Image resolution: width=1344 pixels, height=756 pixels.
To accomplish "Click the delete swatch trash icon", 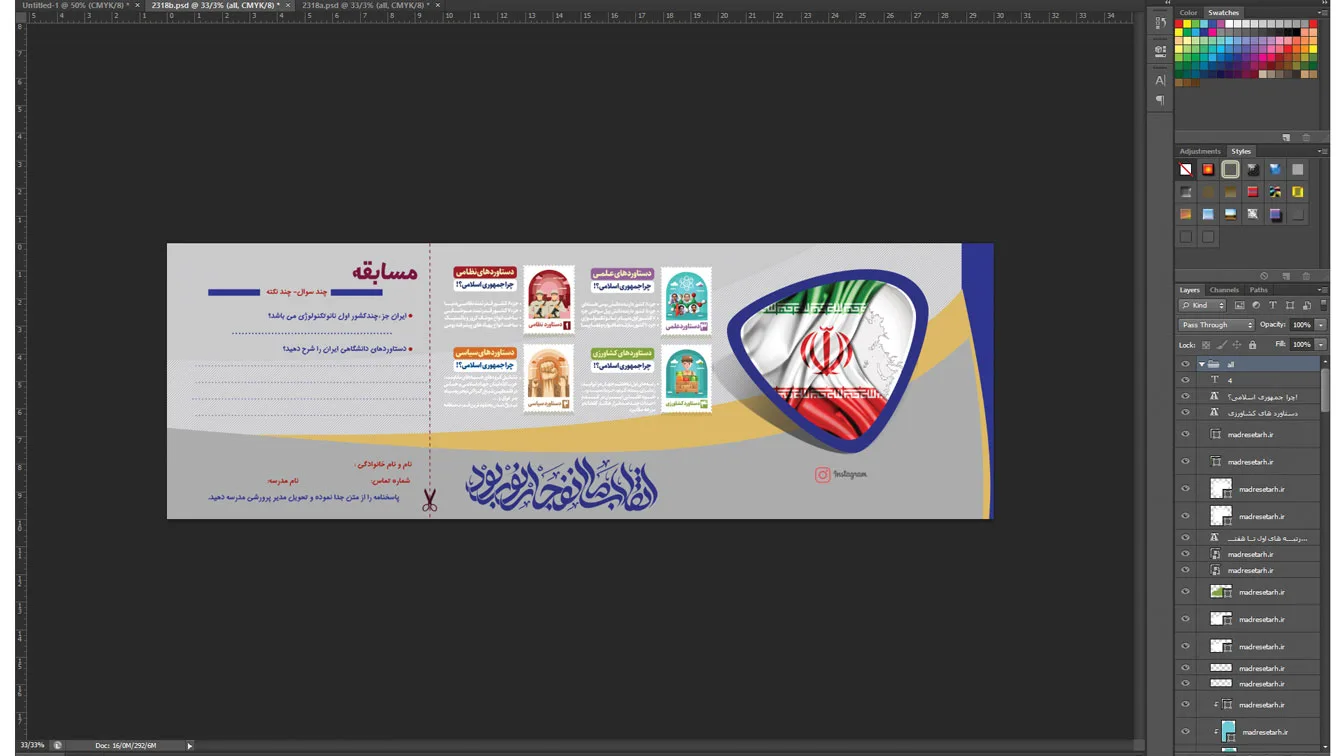I will click(1306, 138).
